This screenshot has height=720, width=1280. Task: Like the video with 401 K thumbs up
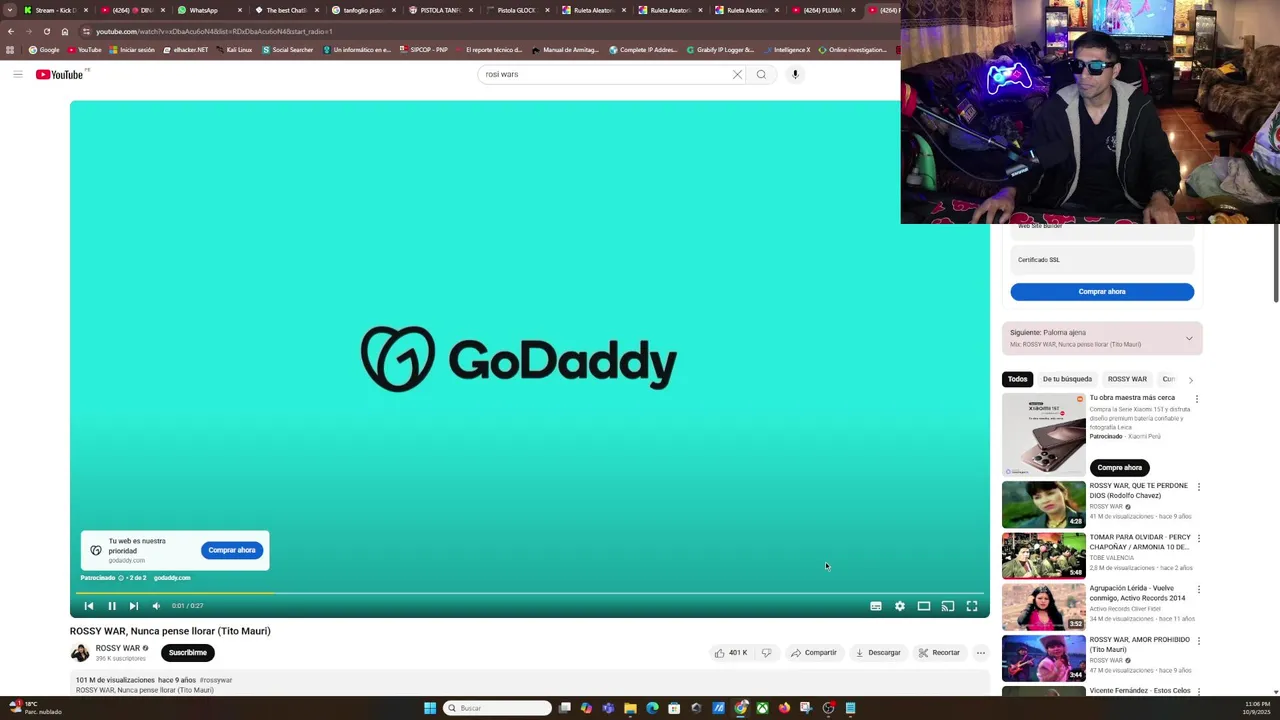click(x=730, y=653)
